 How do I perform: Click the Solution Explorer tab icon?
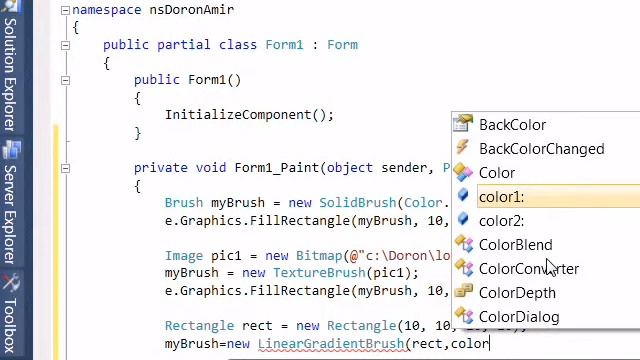(x=10, y=5)
